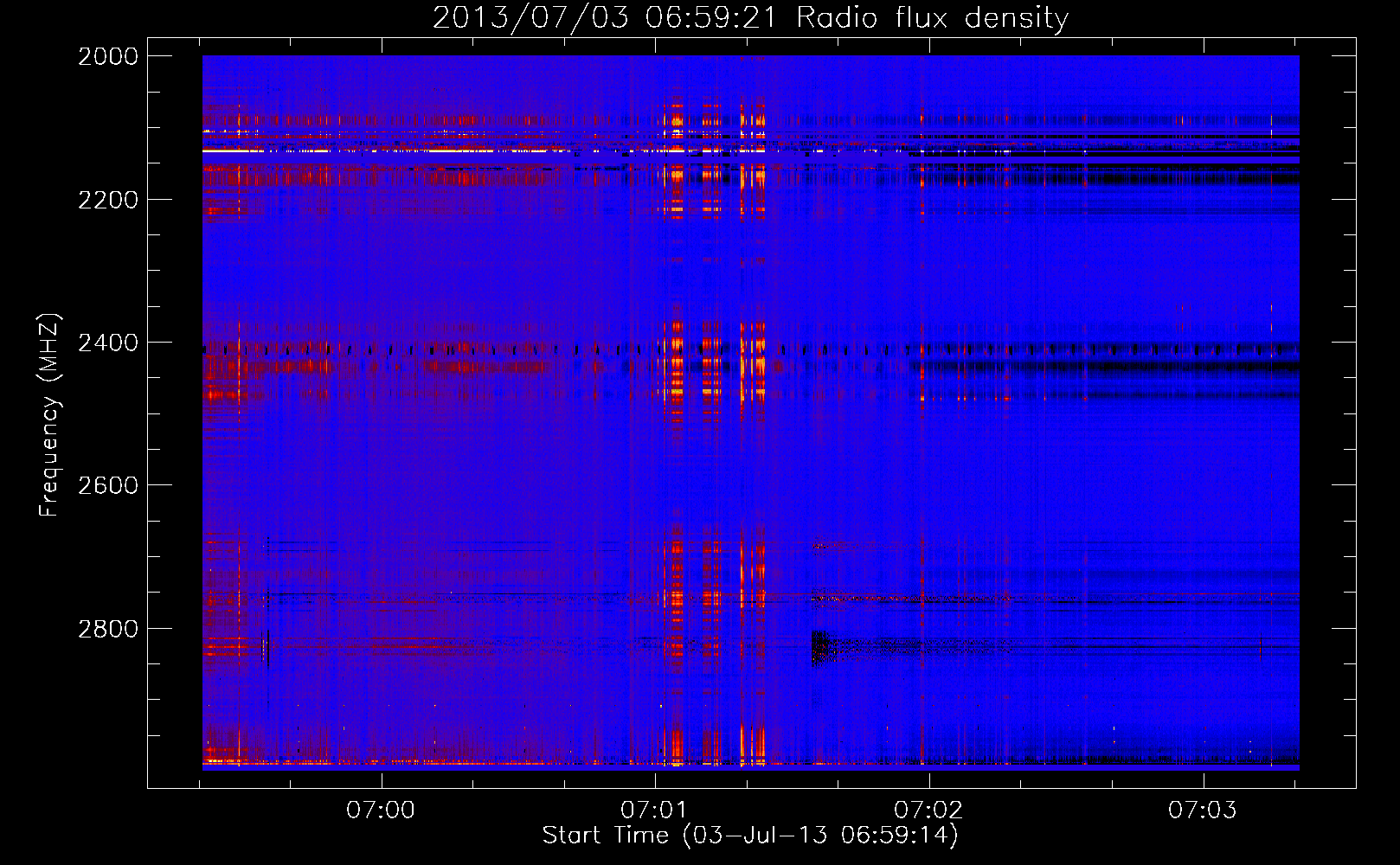Click the 'Frequency (MHZ)' axis title
The height and width of the screenshot is (865, 1400).
point(50,415)
